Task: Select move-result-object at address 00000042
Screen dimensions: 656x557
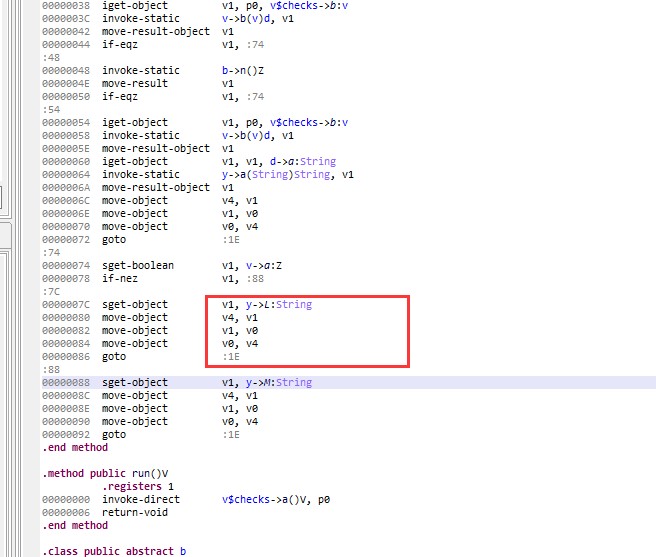Action: (156, 31)
